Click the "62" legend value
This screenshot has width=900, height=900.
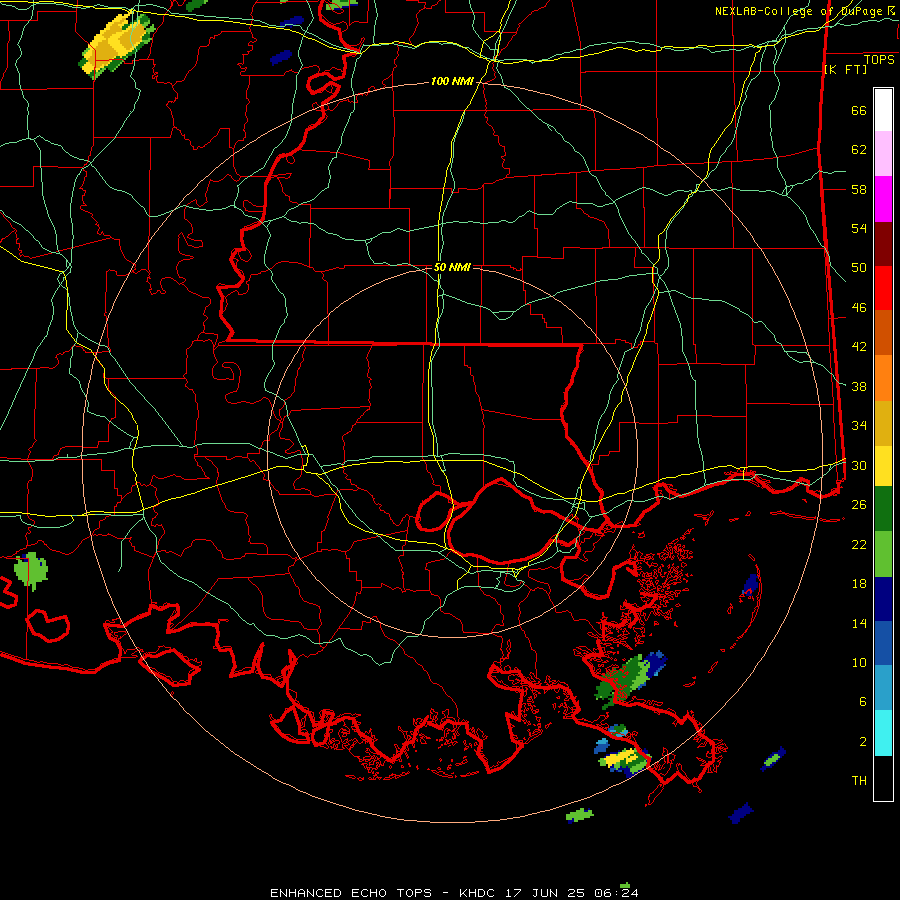click(859, 150)
